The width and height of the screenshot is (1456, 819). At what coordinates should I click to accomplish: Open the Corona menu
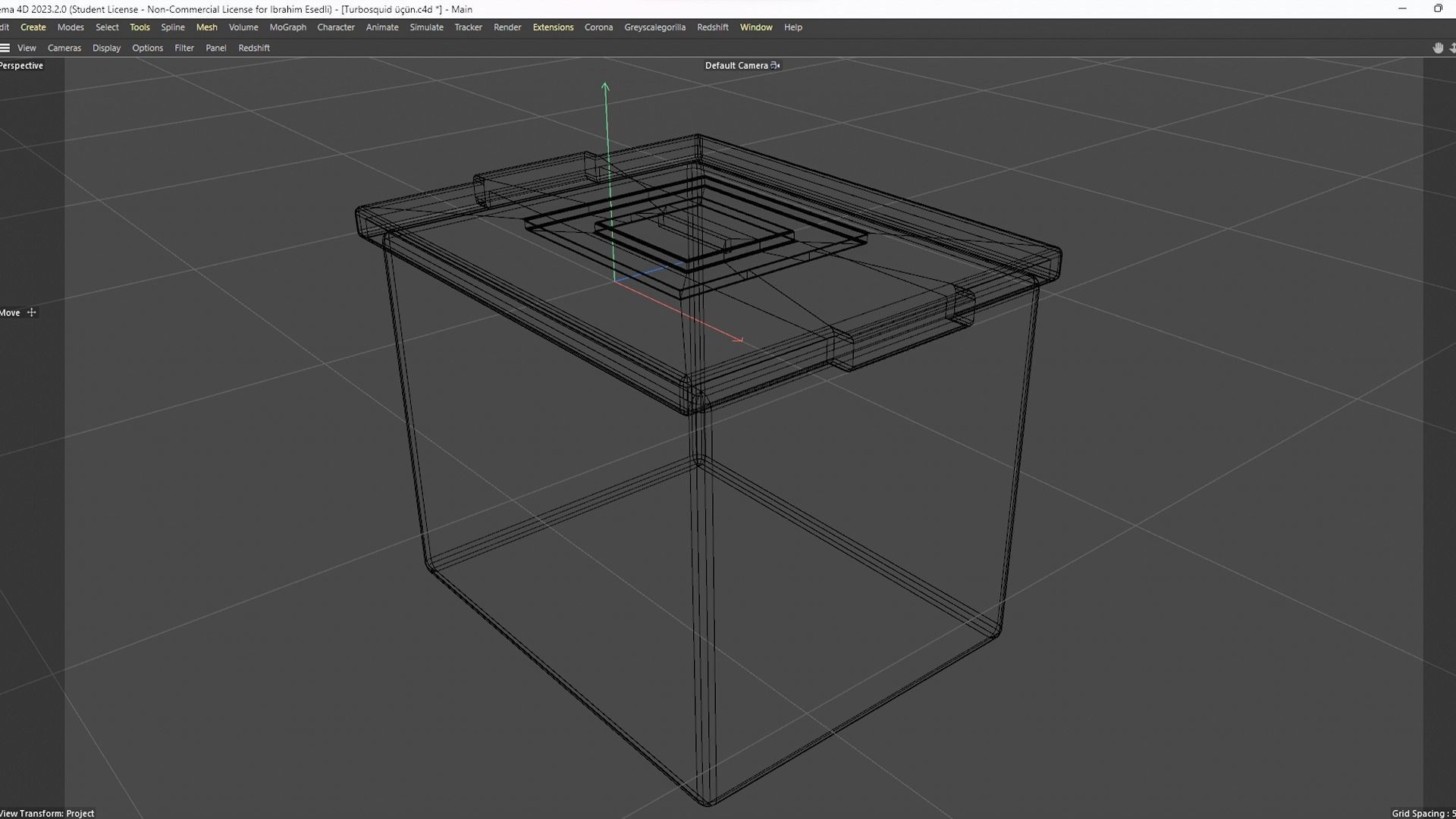tap(598, 27)
